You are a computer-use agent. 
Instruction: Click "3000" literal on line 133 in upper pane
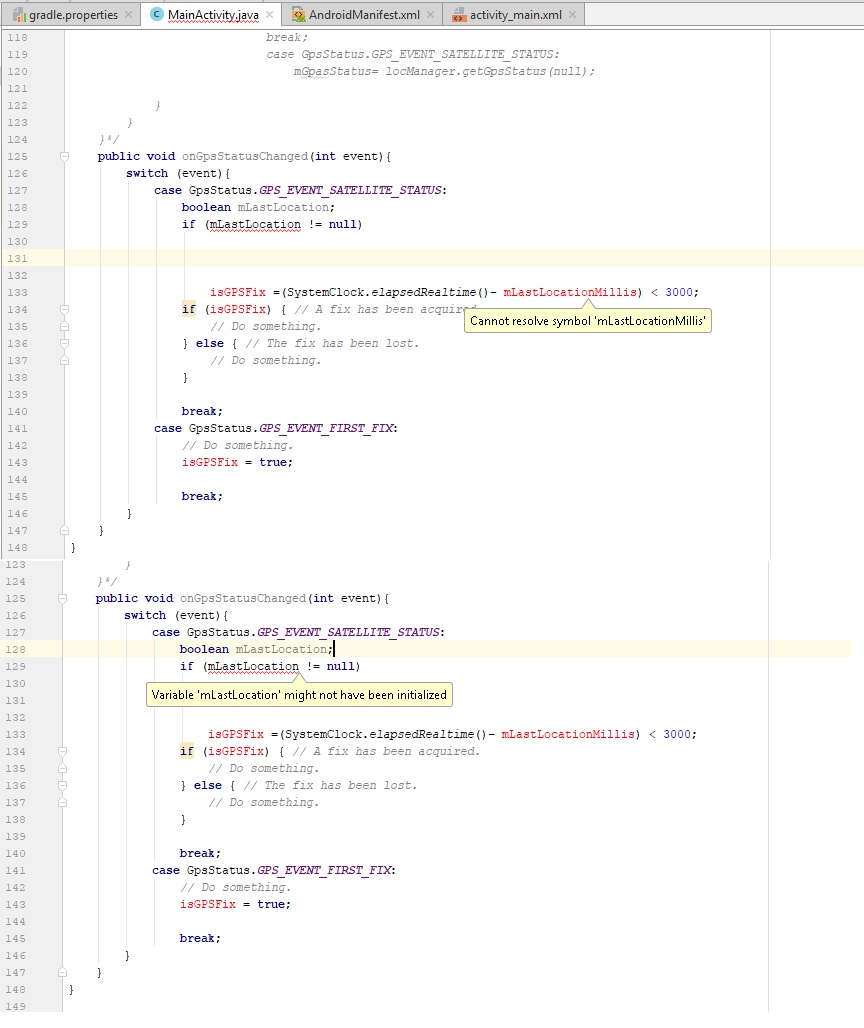click(x=679, y=292)
